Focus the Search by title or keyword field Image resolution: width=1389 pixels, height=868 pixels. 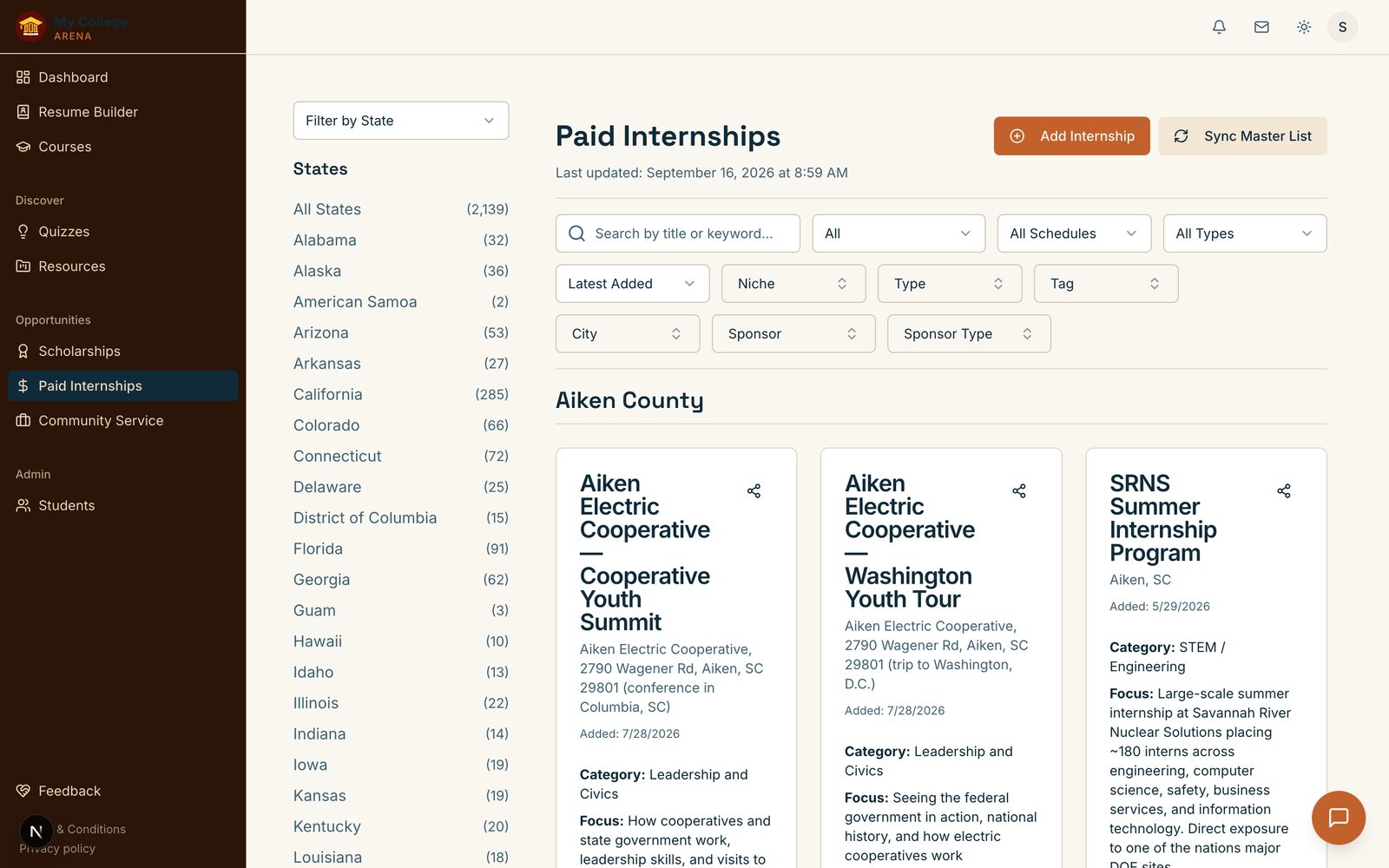(x=678, y=233)
